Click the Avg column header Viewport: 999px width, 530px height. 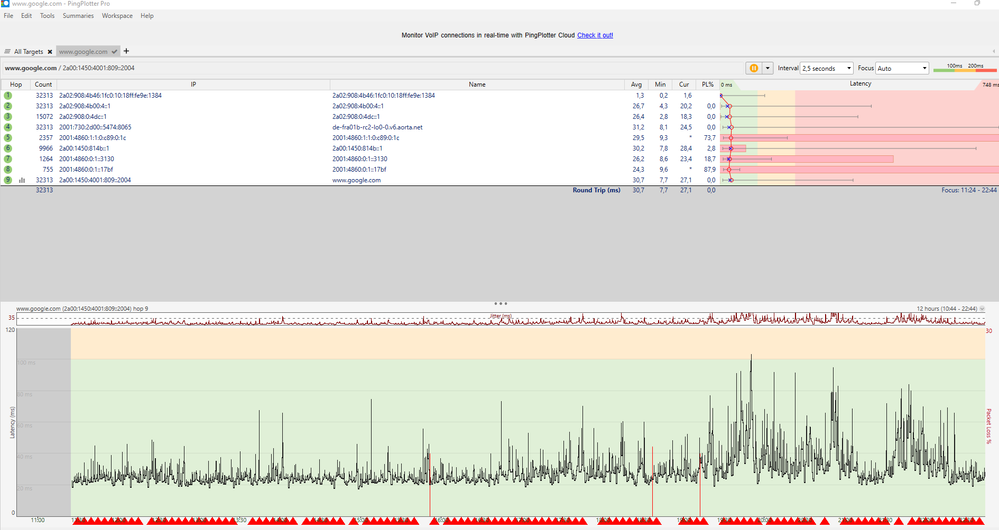click(x=636, y=84)
